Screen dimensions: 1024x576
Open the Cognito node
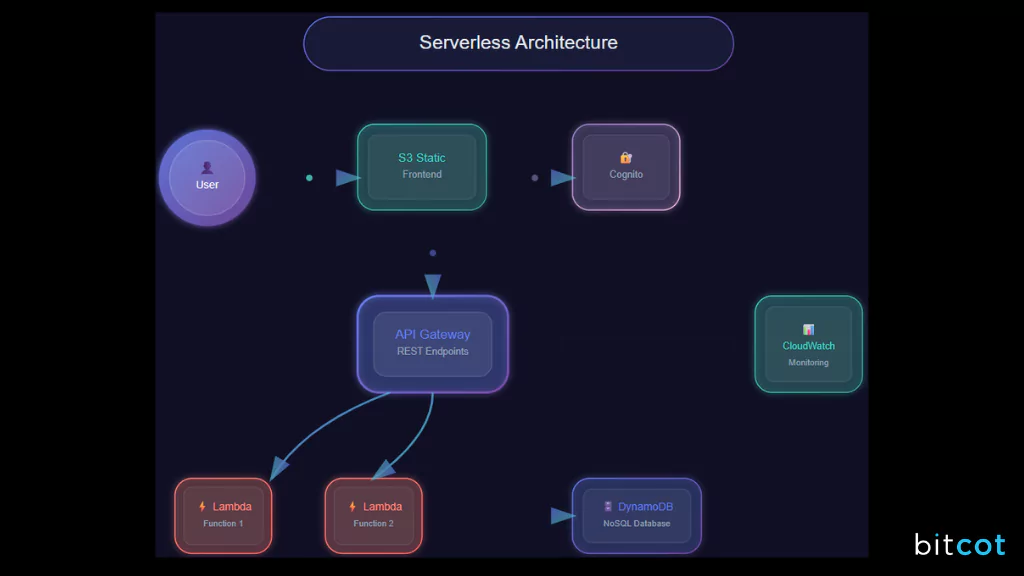click(626, 167)
